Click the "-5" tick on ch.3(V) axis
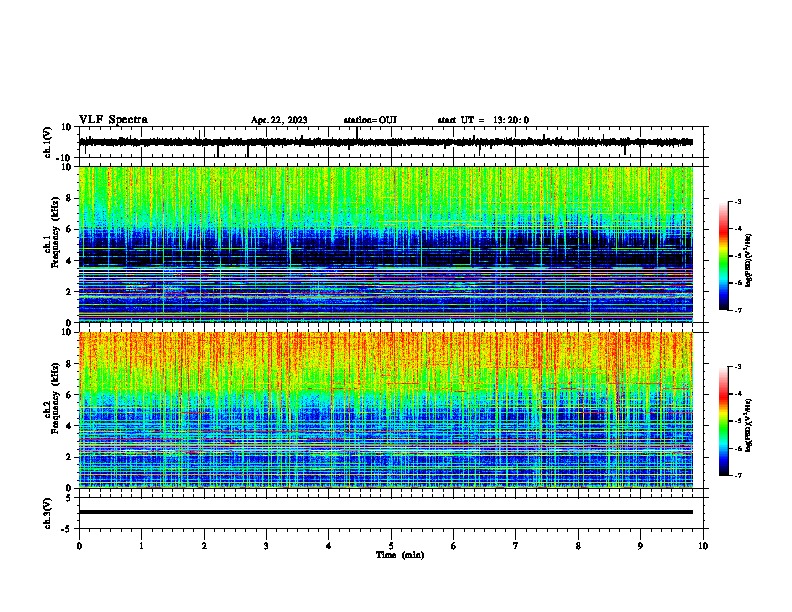Image resolution: width=792 pixels, height=612 pixels. point(66,529)
